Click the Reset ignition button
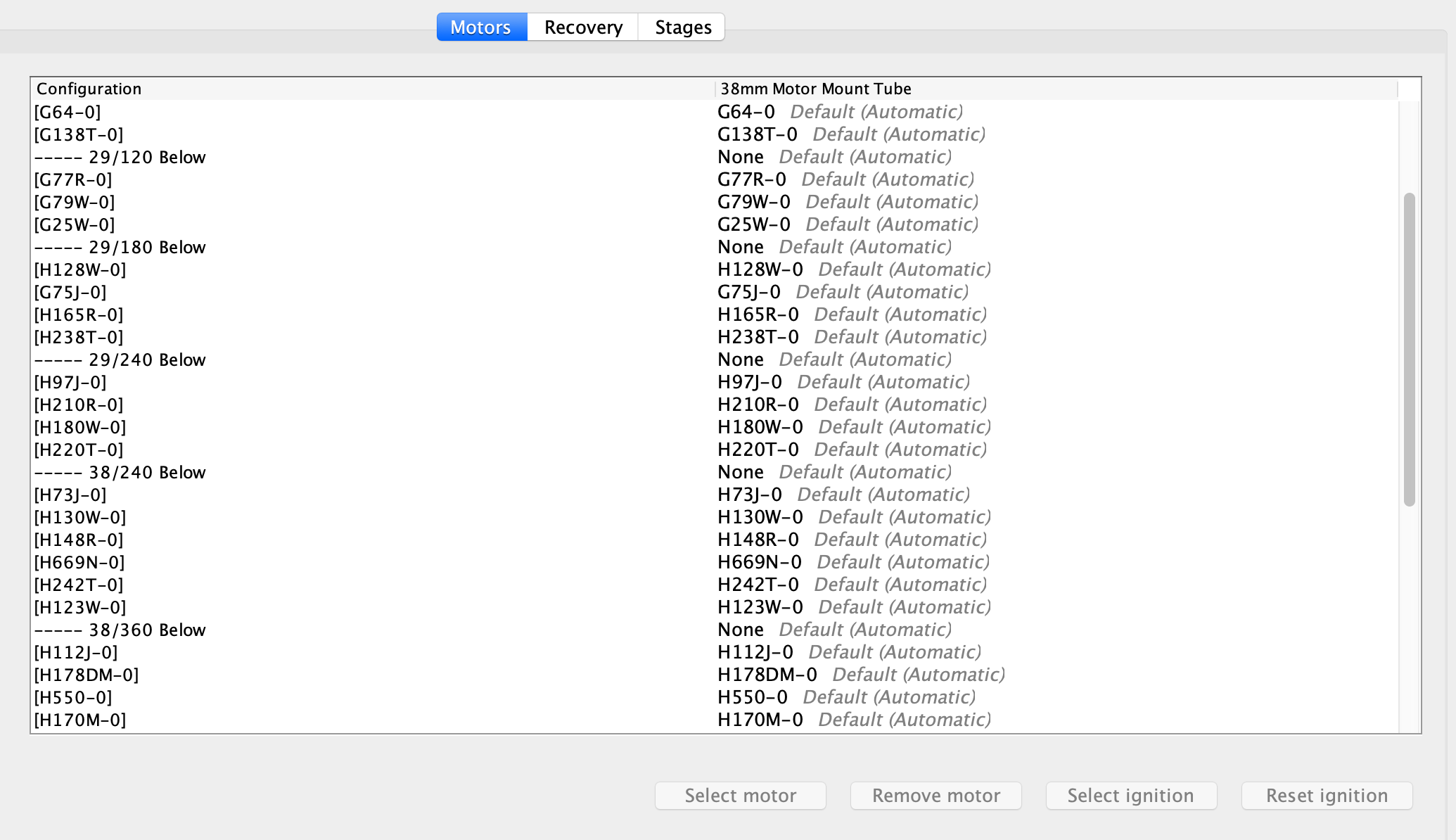 (x=1326, y=795)
